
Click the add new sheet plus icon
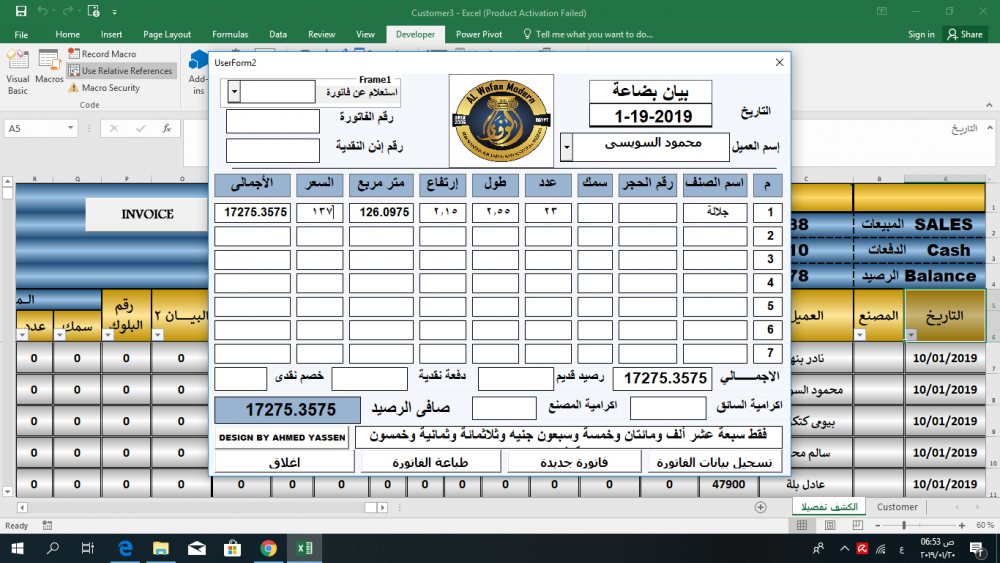[x=760, y=508]
